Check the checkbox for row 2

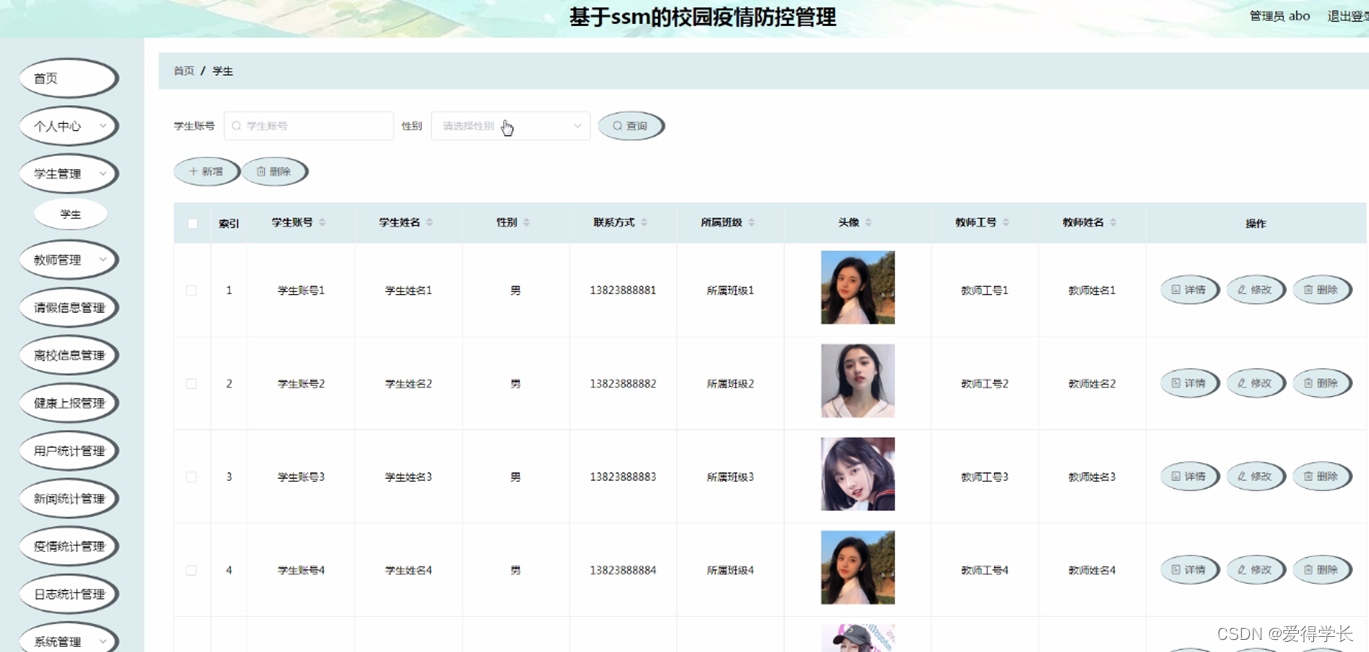[x=191, y=384]
